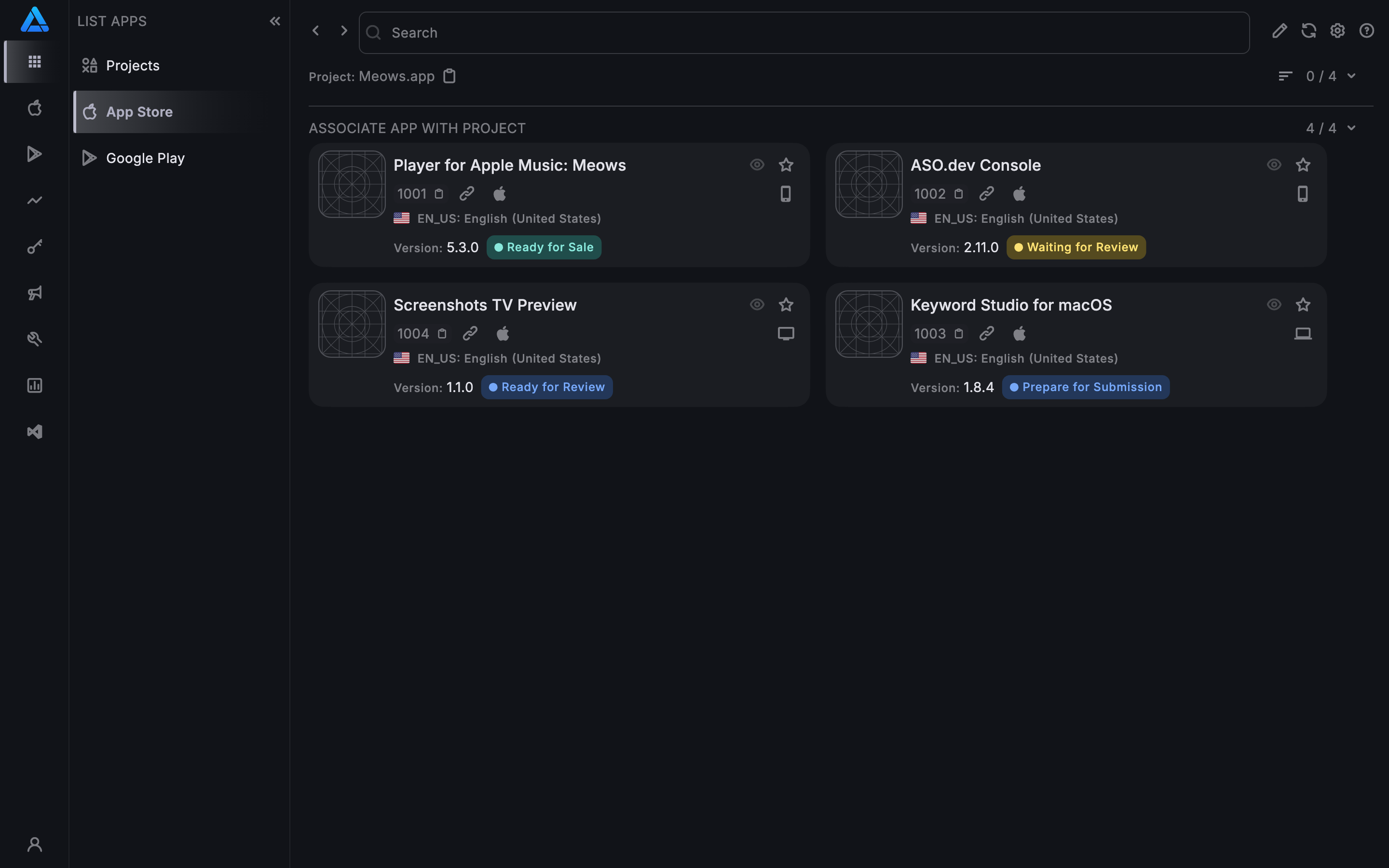Click Apple icon for app 1004
1389x868 pixels.
pos(503,333)
